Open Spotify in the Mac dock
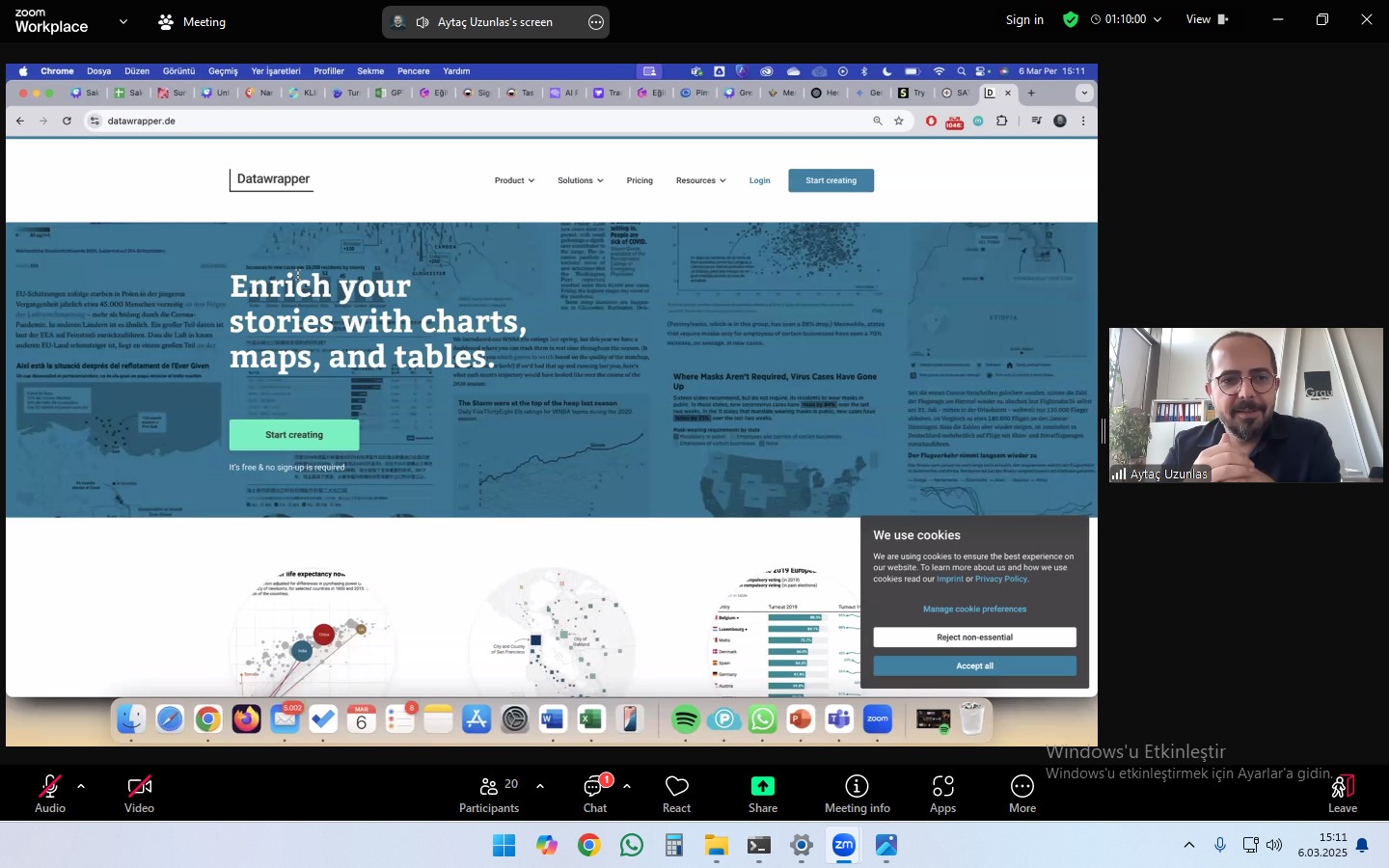1389x868 pixels. coord(686,719)
